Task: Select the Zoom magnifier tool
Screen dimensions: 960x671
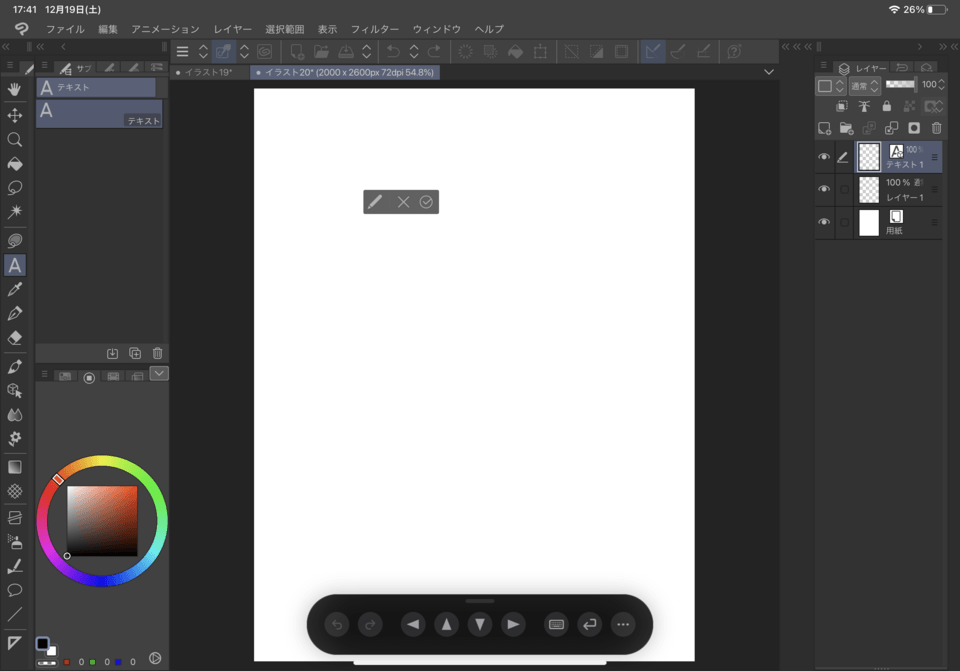Action: coord(15,140)
